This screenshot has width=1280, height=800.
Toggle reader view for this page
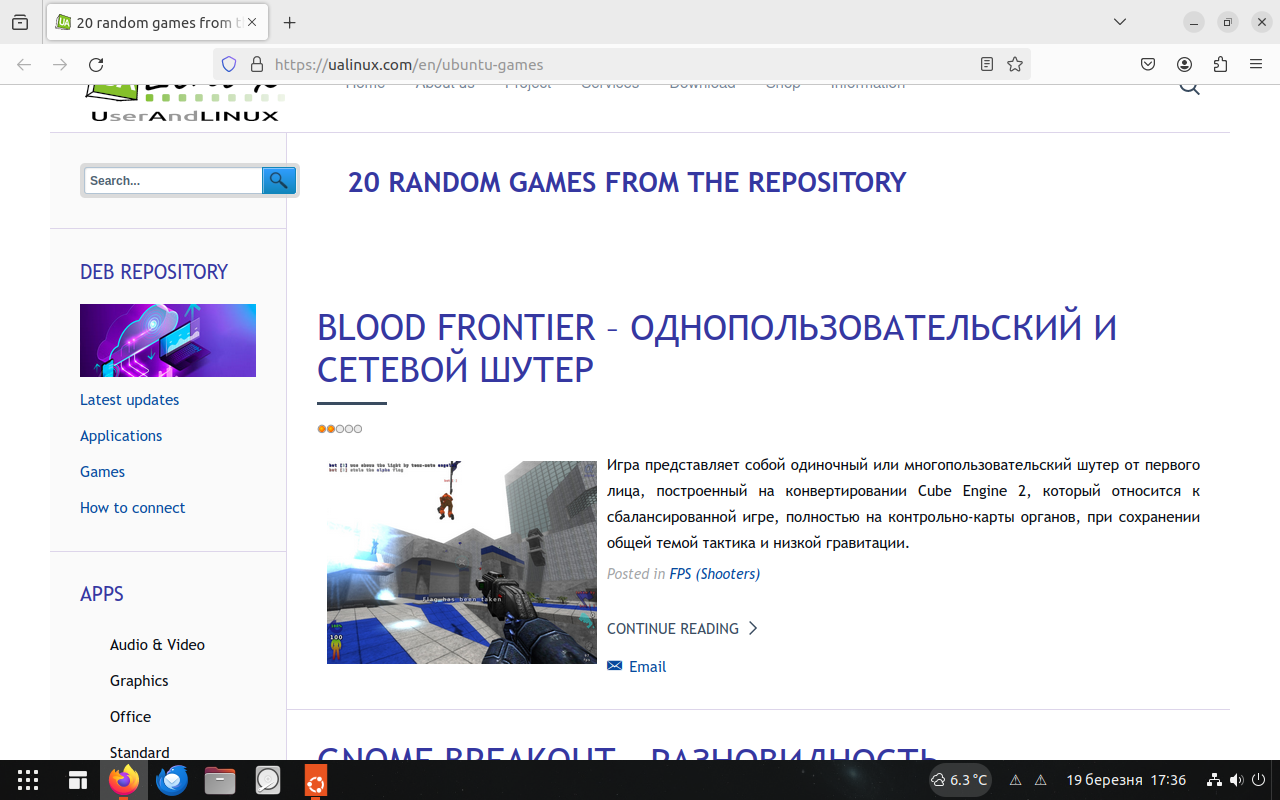tap(987, 64)
